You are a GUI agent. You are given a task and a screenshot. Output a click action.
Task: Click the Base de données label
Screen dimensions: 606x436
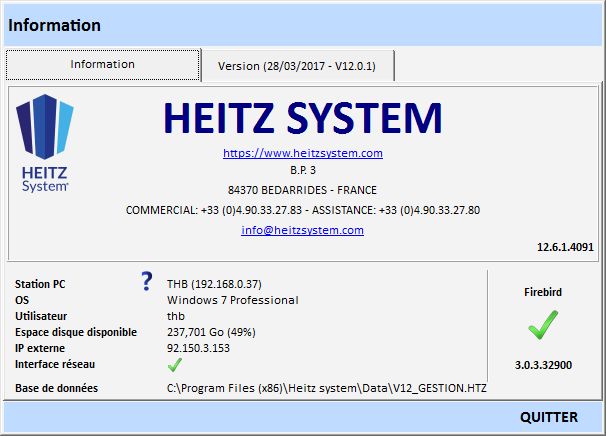[x=56, y=388]
